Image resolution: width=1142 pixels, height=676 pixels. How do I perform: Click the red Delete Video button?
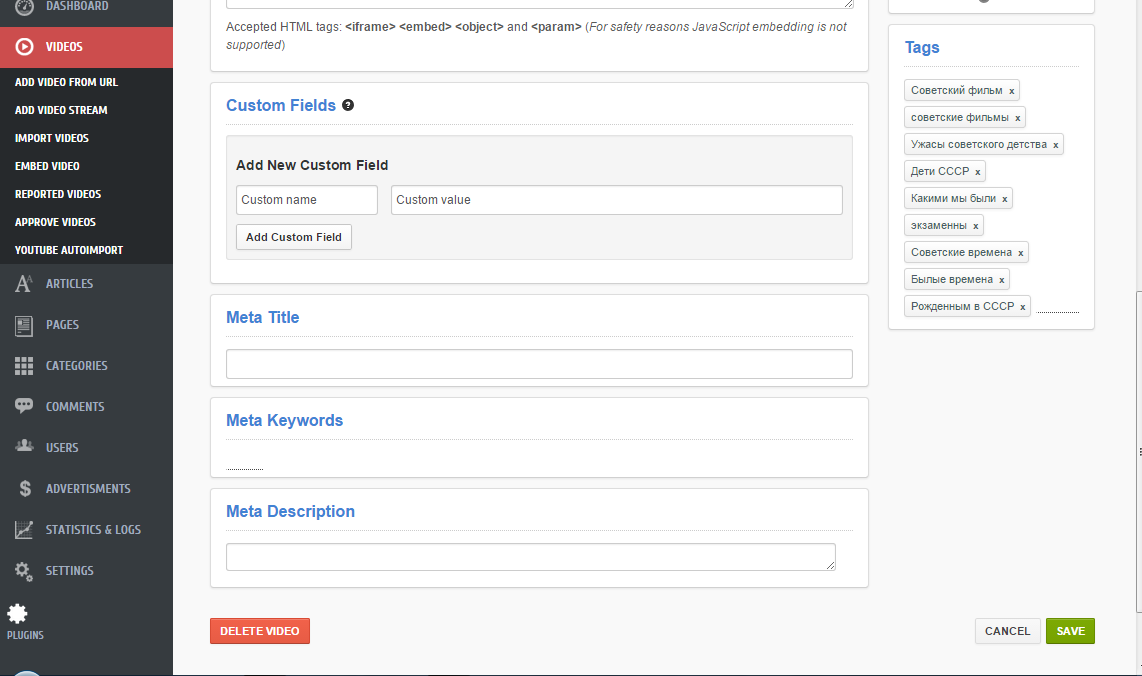(x=260, y=631)
